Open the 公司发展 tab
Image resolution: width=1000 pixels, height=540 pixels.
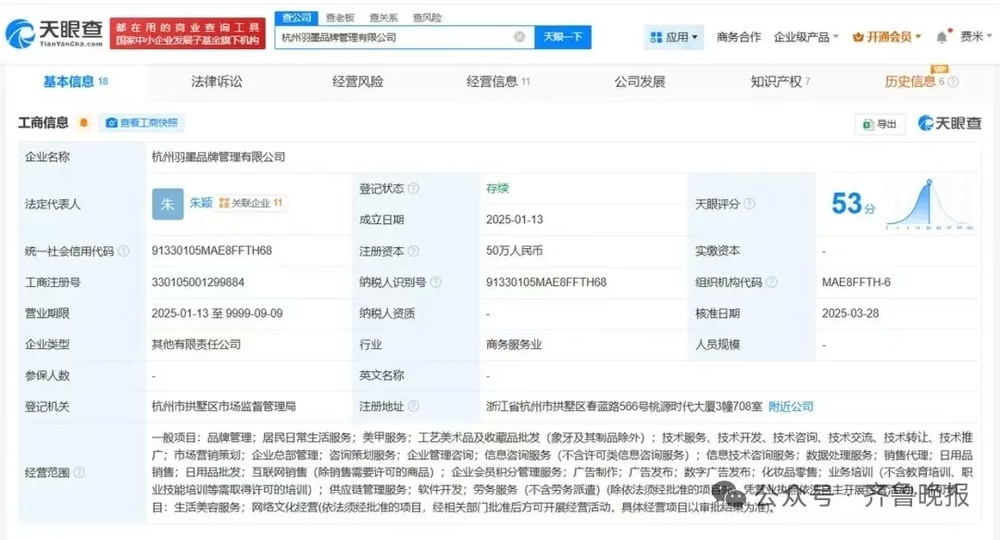(x=640, y=82)
